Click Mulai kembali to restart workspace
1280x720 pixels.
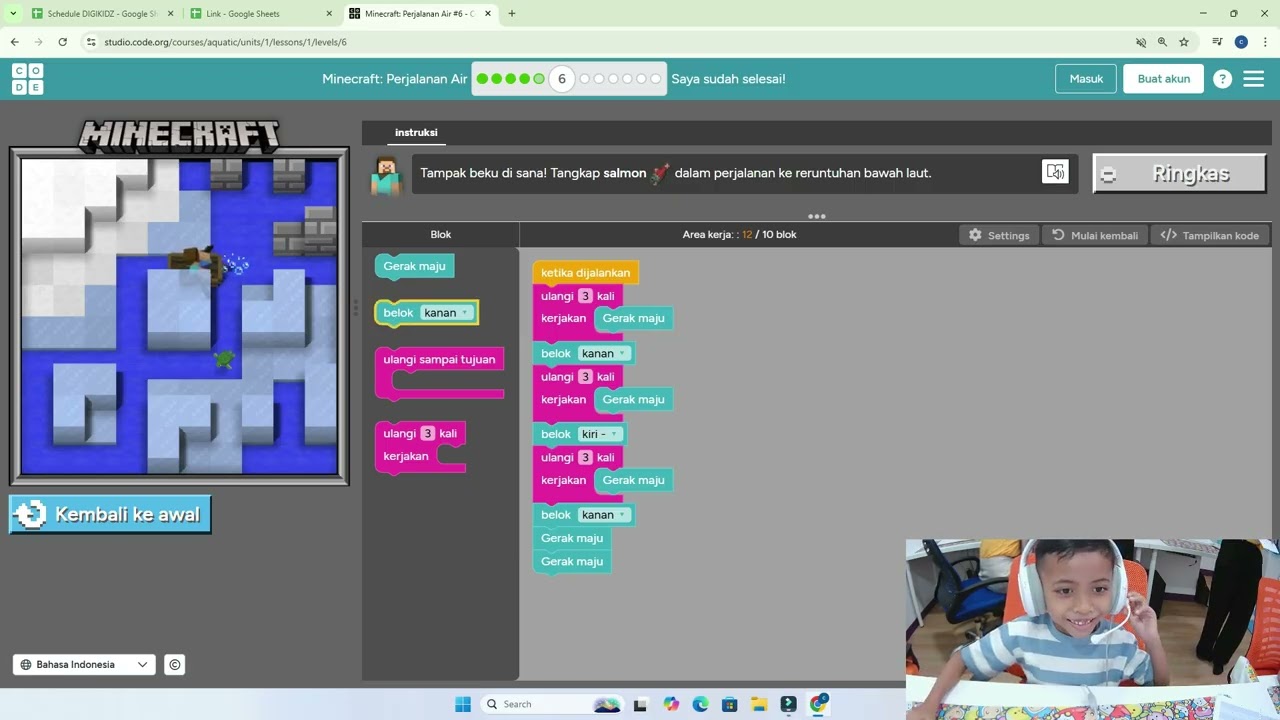(1095, 235)
